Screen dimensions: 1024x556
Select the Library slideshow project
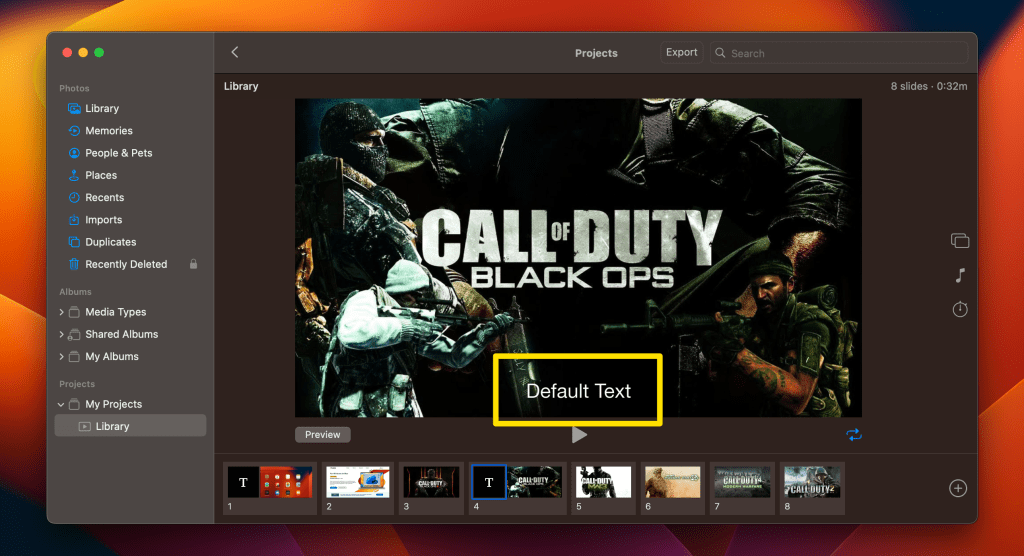[x=131, y=426]
